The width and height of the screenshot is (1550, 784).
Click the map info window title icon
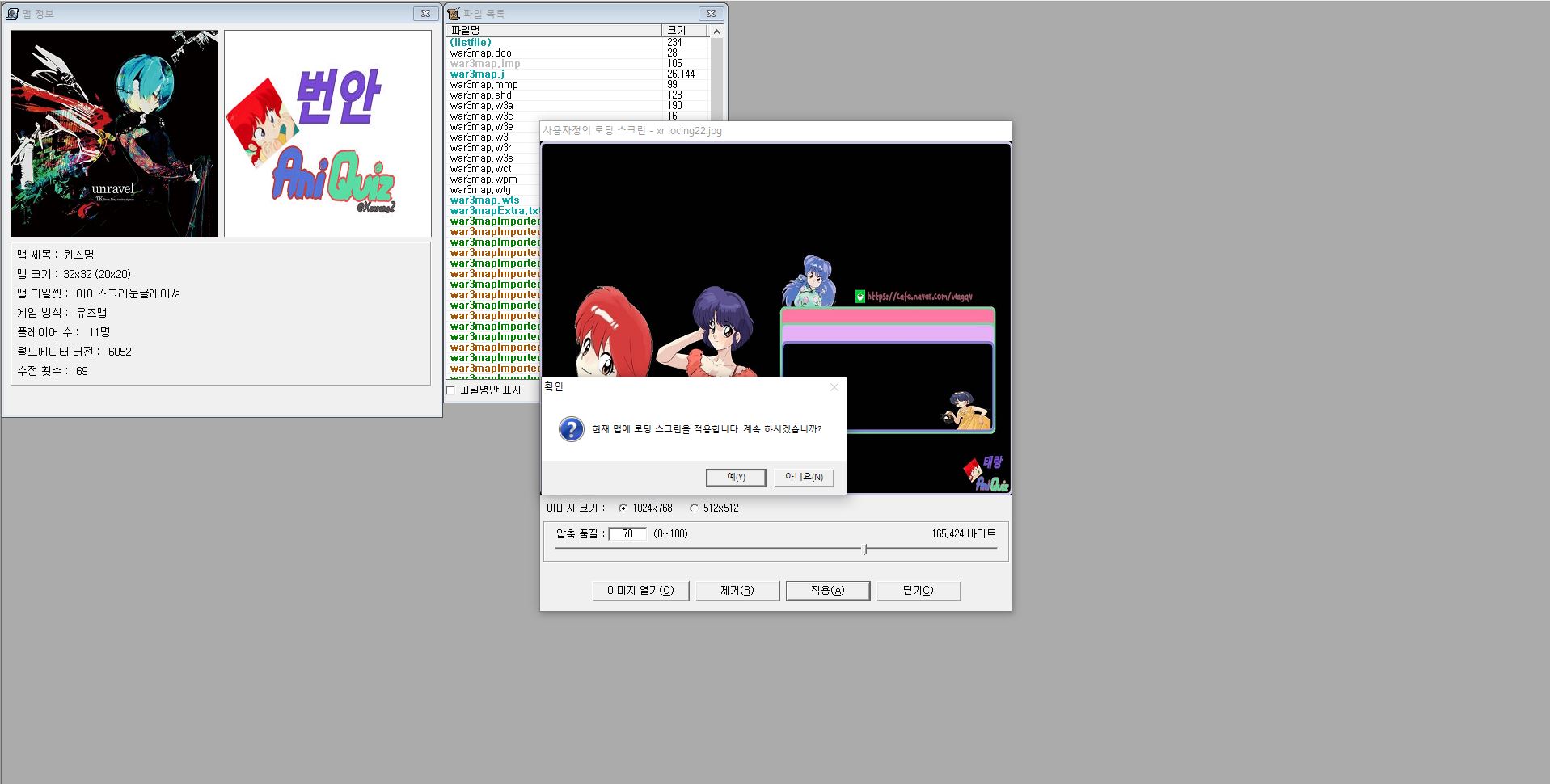pyautogui.click(x=13, y=14)
